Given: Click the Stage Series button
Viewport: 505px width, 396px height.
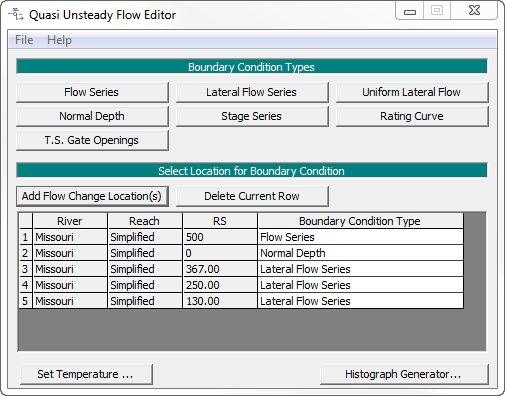Looking at the screenshot, I should (252, 116).
